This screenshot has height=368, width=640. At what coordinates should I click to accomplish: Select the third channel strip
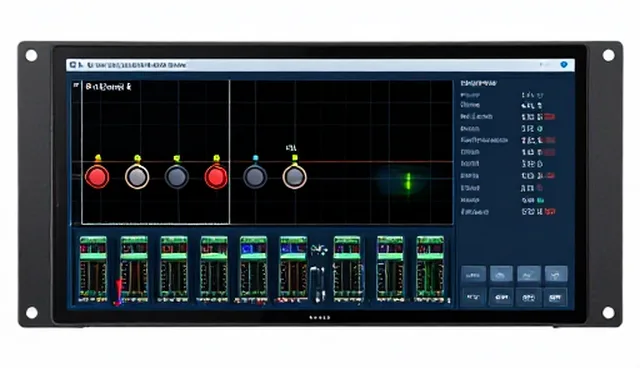pyautogui.click(x=174, y=269)
